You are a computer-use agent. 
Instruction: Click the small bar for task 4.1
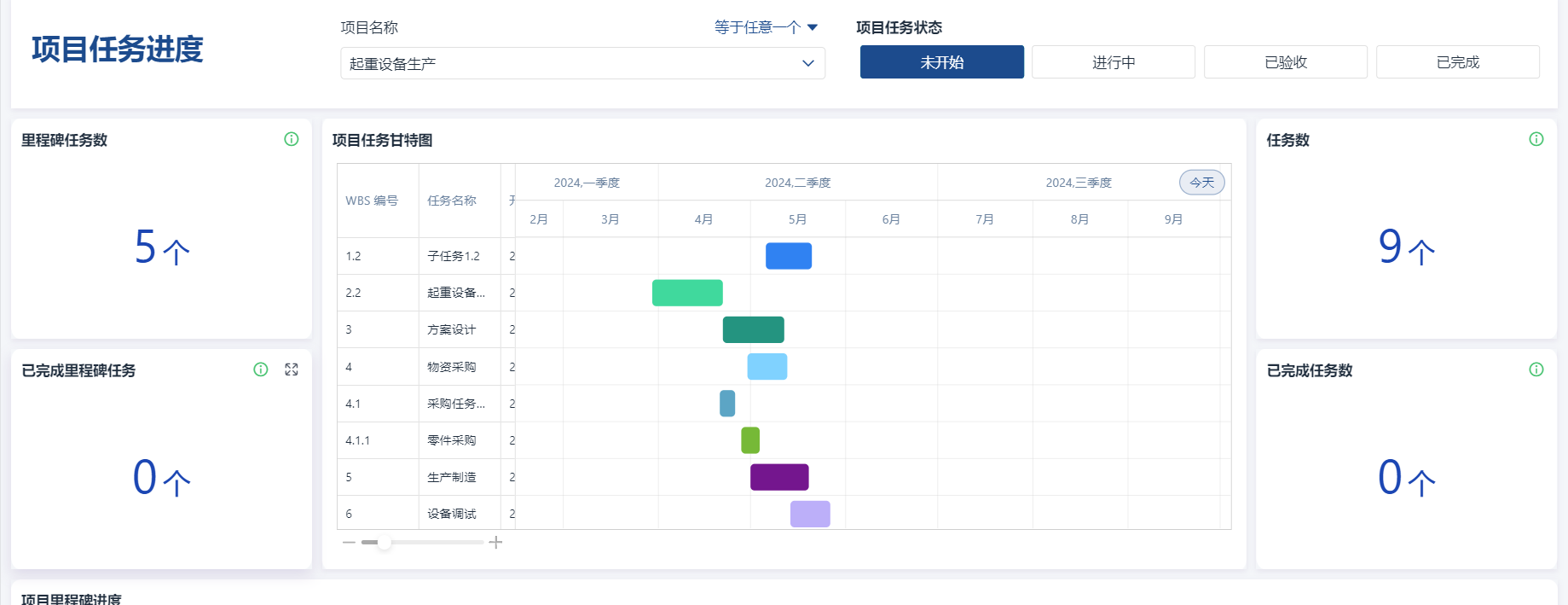727,404
